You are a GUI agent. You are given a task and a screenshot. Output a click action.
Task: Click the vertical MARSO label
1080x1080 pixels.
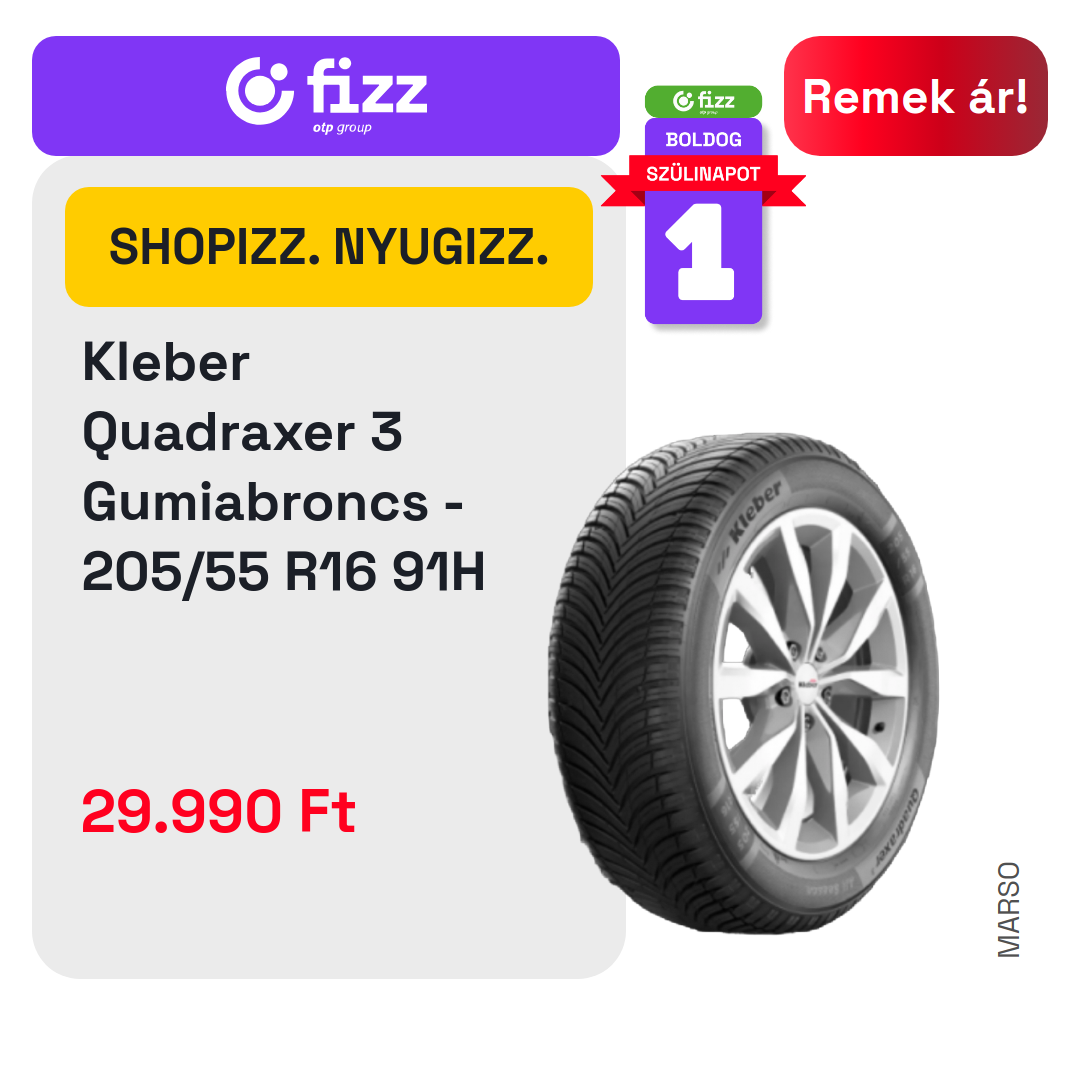[x=1008, y=909]
